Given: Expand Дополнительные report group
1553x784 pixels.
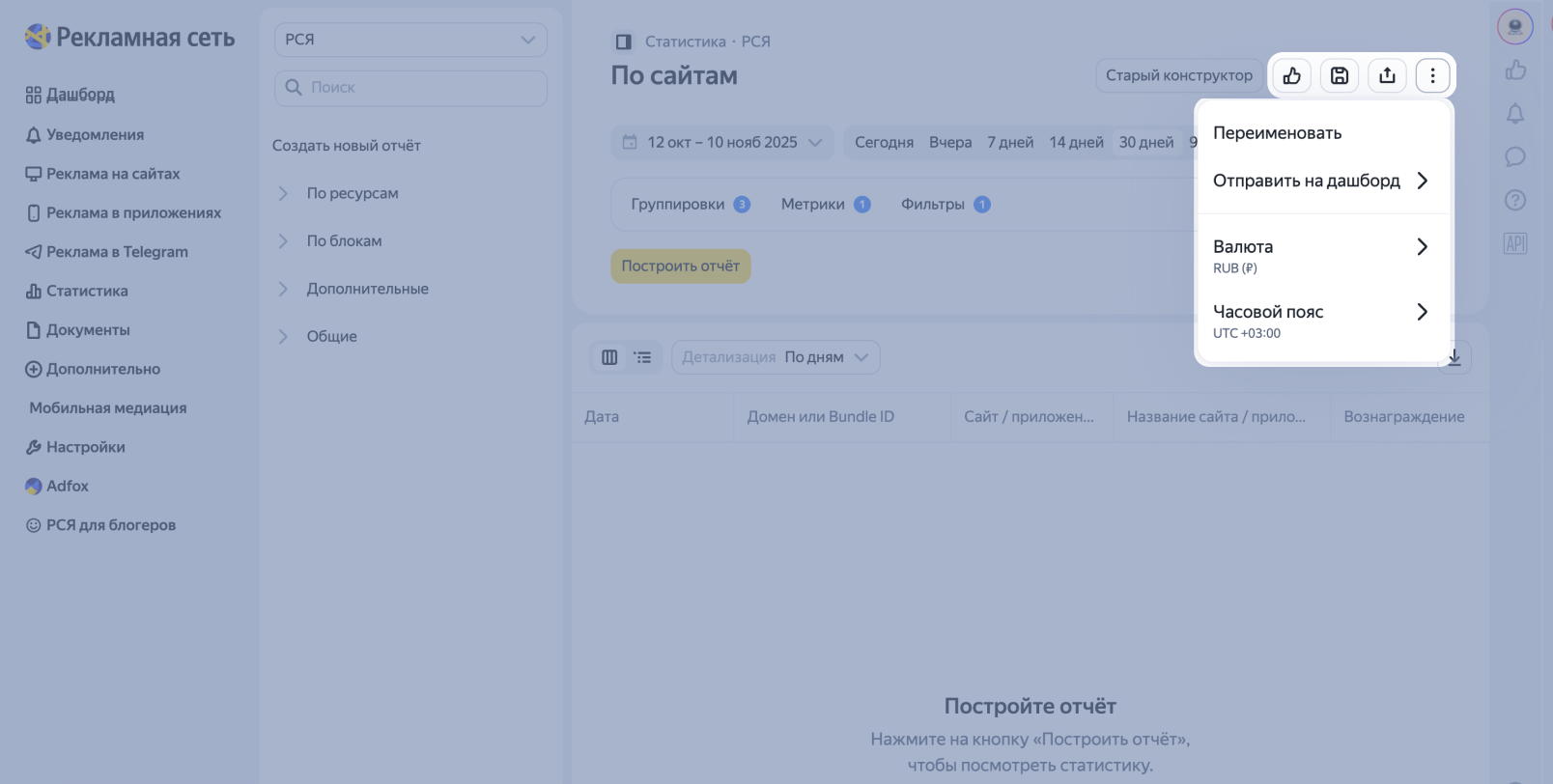Looking at the screenshot, I should tap(353, 289).
